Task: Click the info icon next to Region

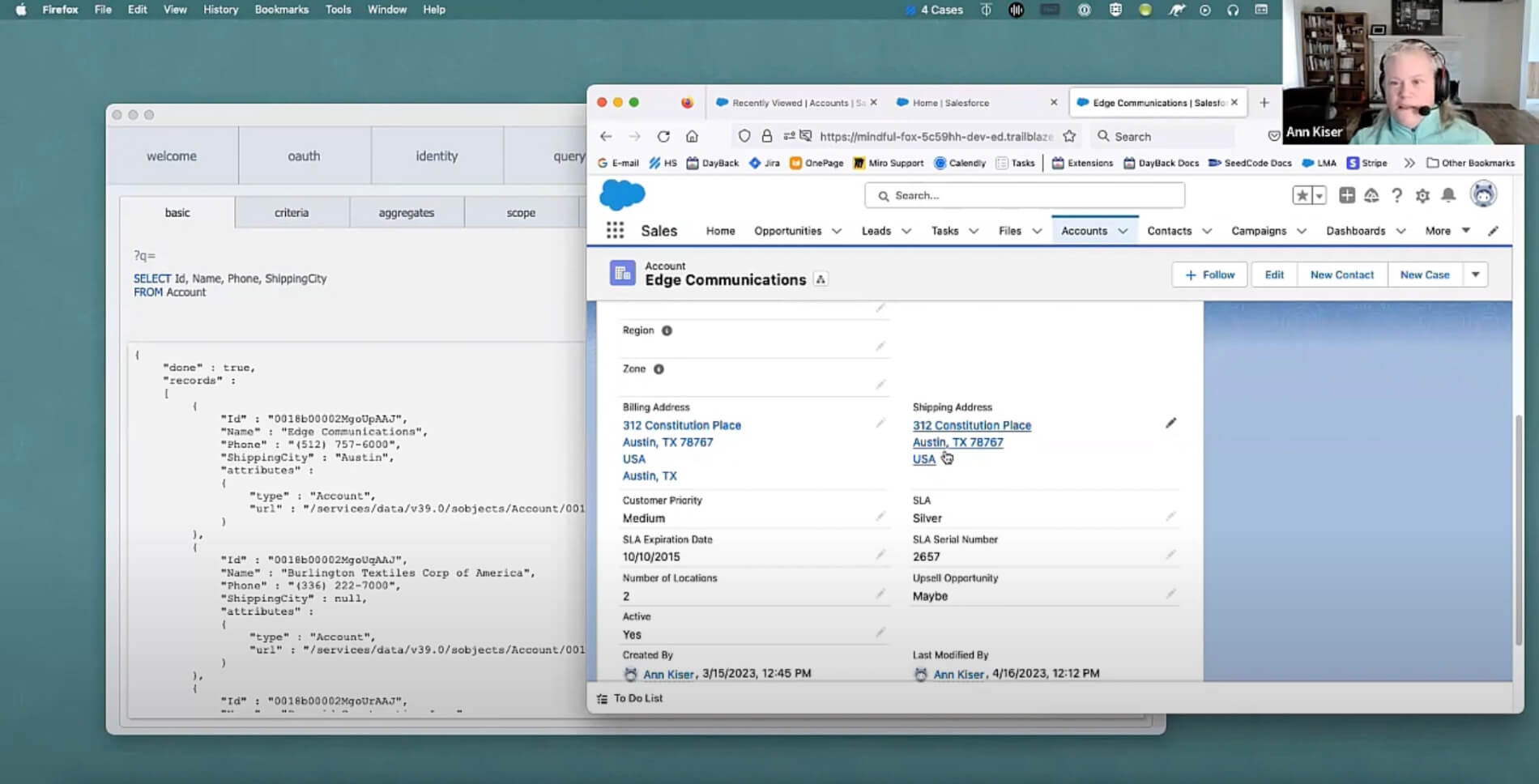Action: pos(667,330)
